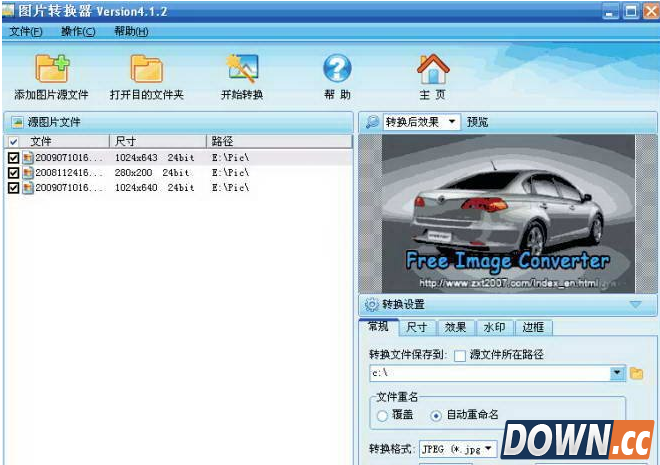660x465 pixels.
Task: Click file icon of 1024x643 image row
Action: (x=28, y=158)
